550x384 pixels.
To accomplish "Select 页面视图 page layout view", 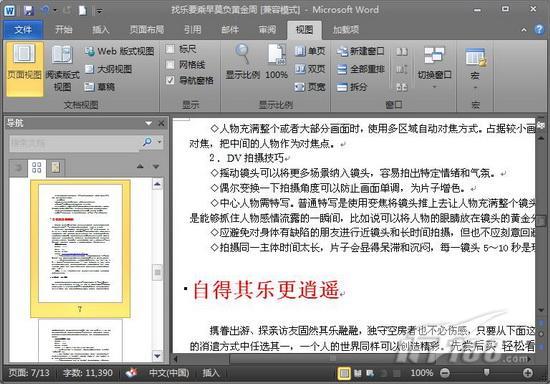I will (x=25, y=69).
